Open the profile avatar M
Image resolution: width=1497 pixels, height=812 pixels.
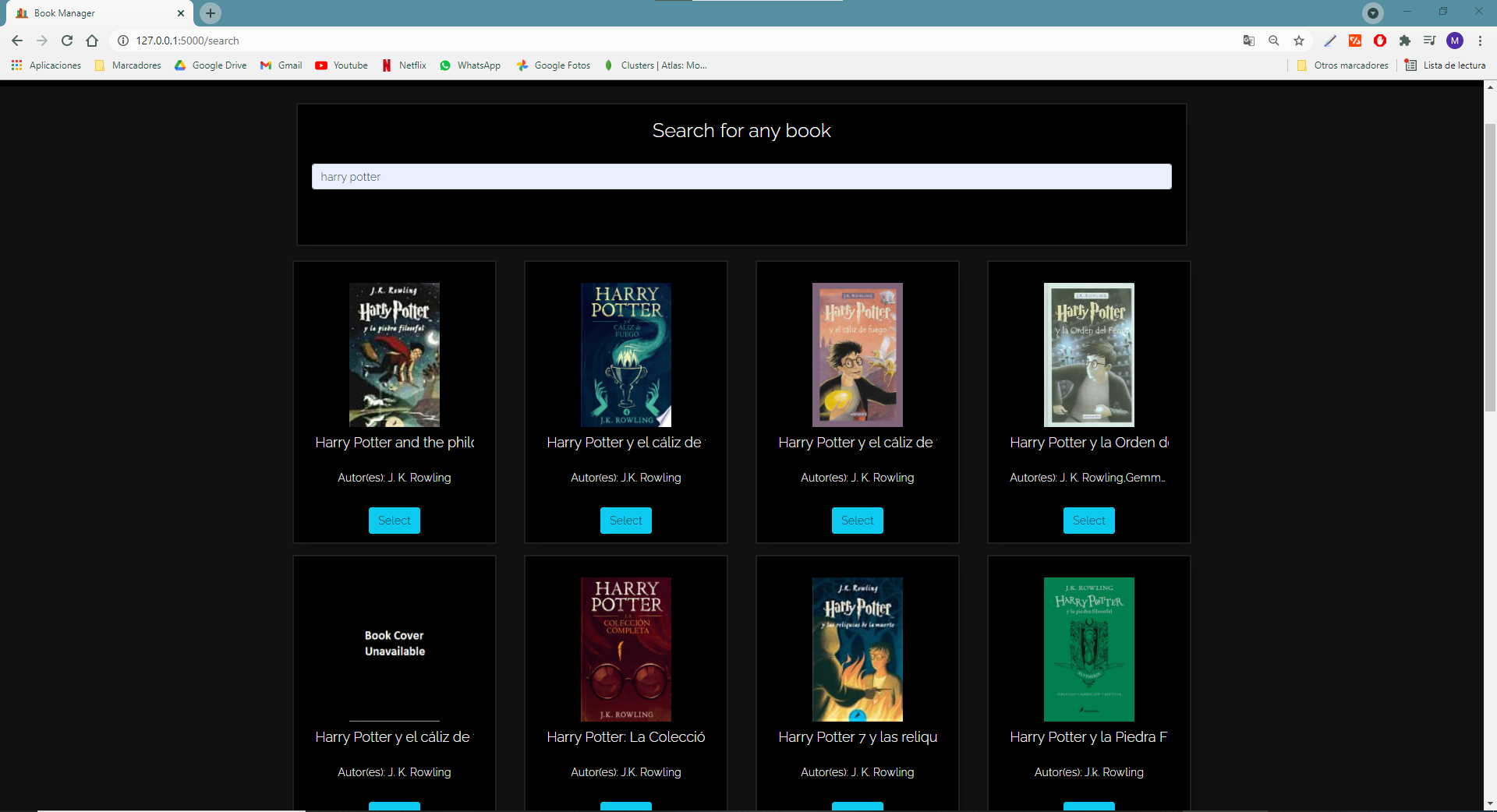pyautogui.click(x=1455, y=41)
